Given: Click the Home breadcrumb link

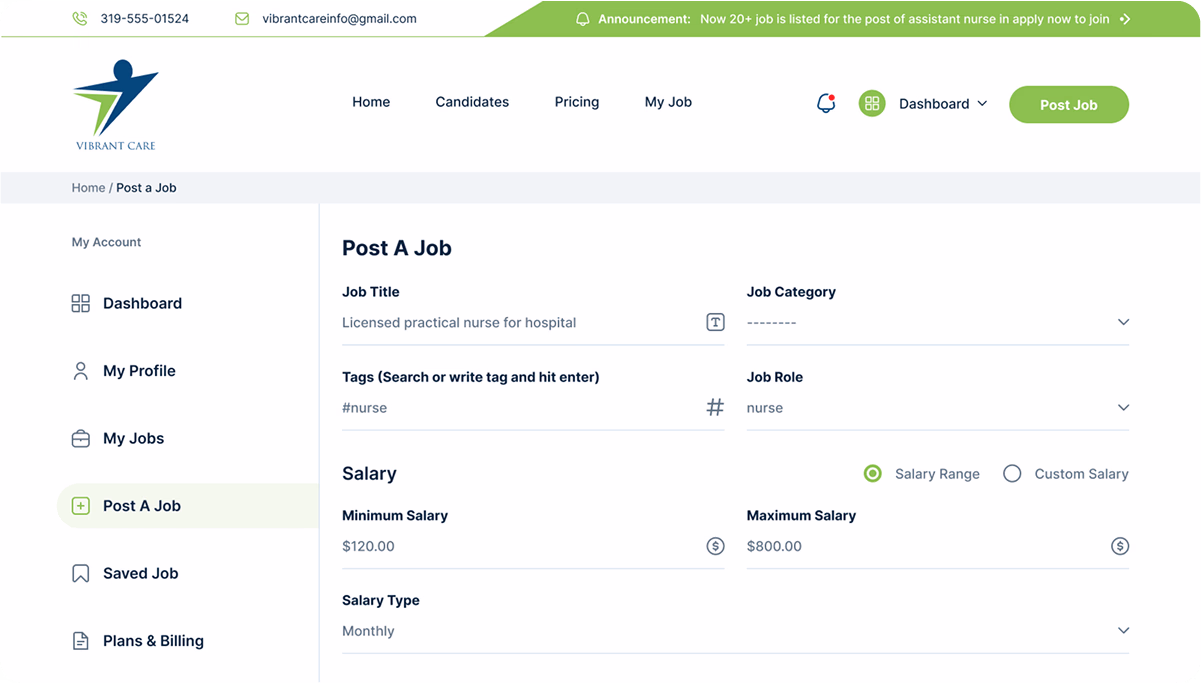Looking at the screenshot, I should [88, 188].
